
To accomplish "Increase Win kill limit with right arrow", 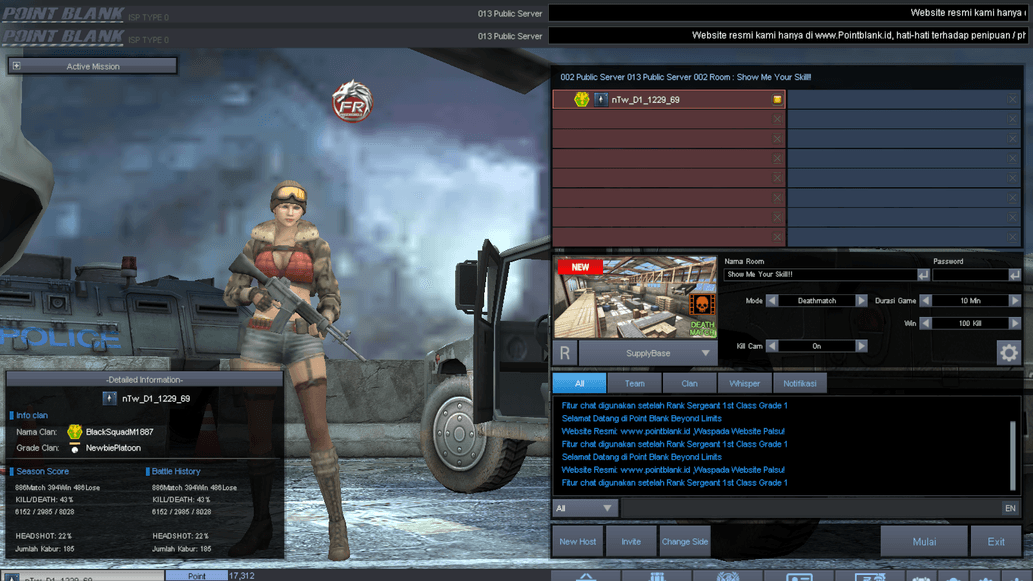I will pos(1015,323).
